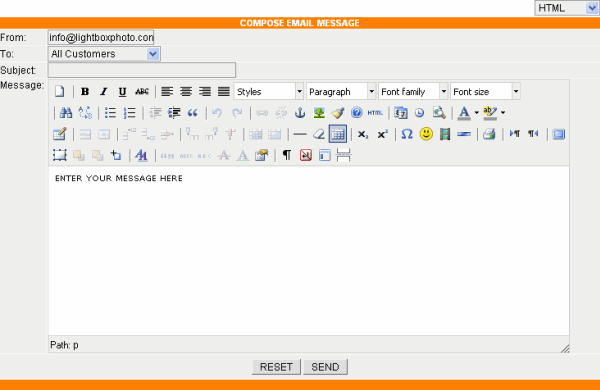The width and height of the screenshot is (600, 390).
Task: Open the highlight color picker arrow
Action: [503, 113]
